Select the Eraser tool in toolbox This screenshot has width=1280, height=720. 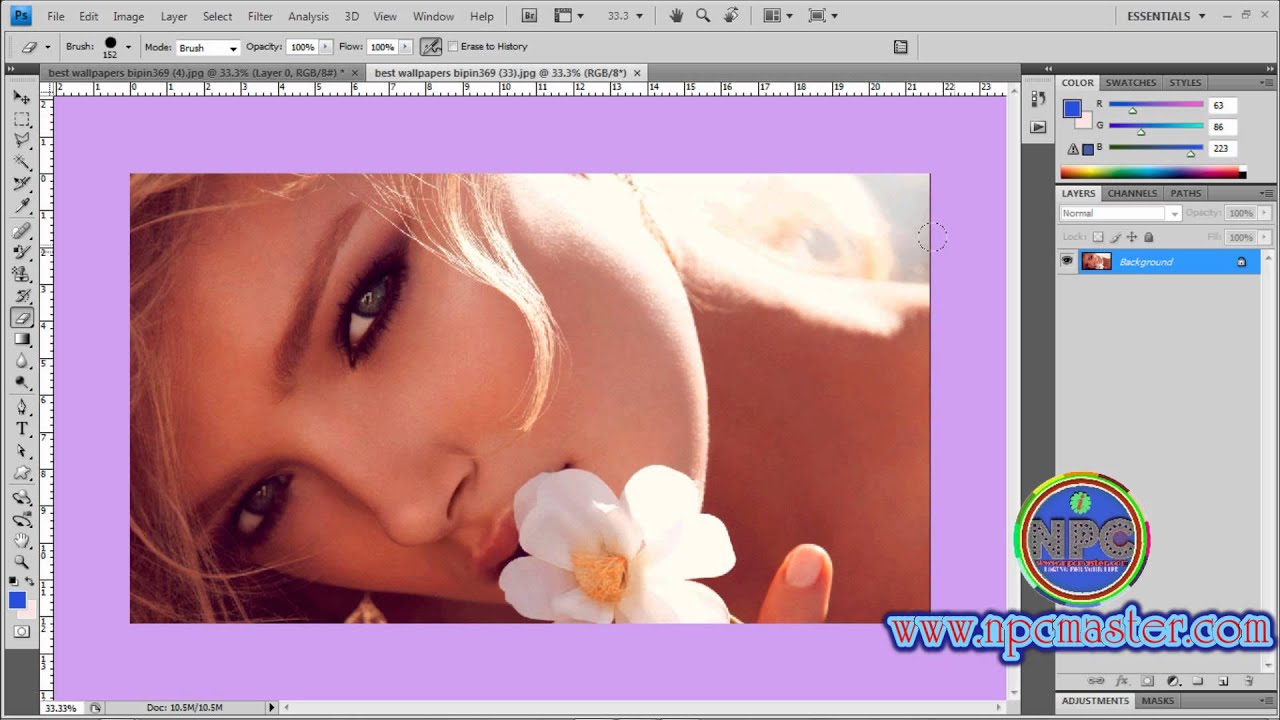21,318
